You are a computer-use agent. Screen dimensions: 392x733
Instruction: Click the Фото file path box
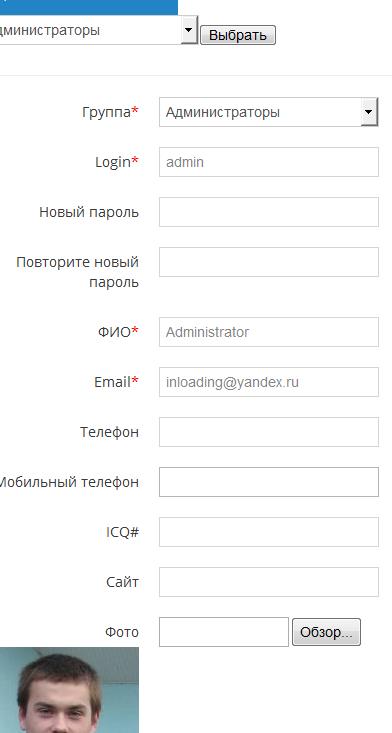[224, 632]
